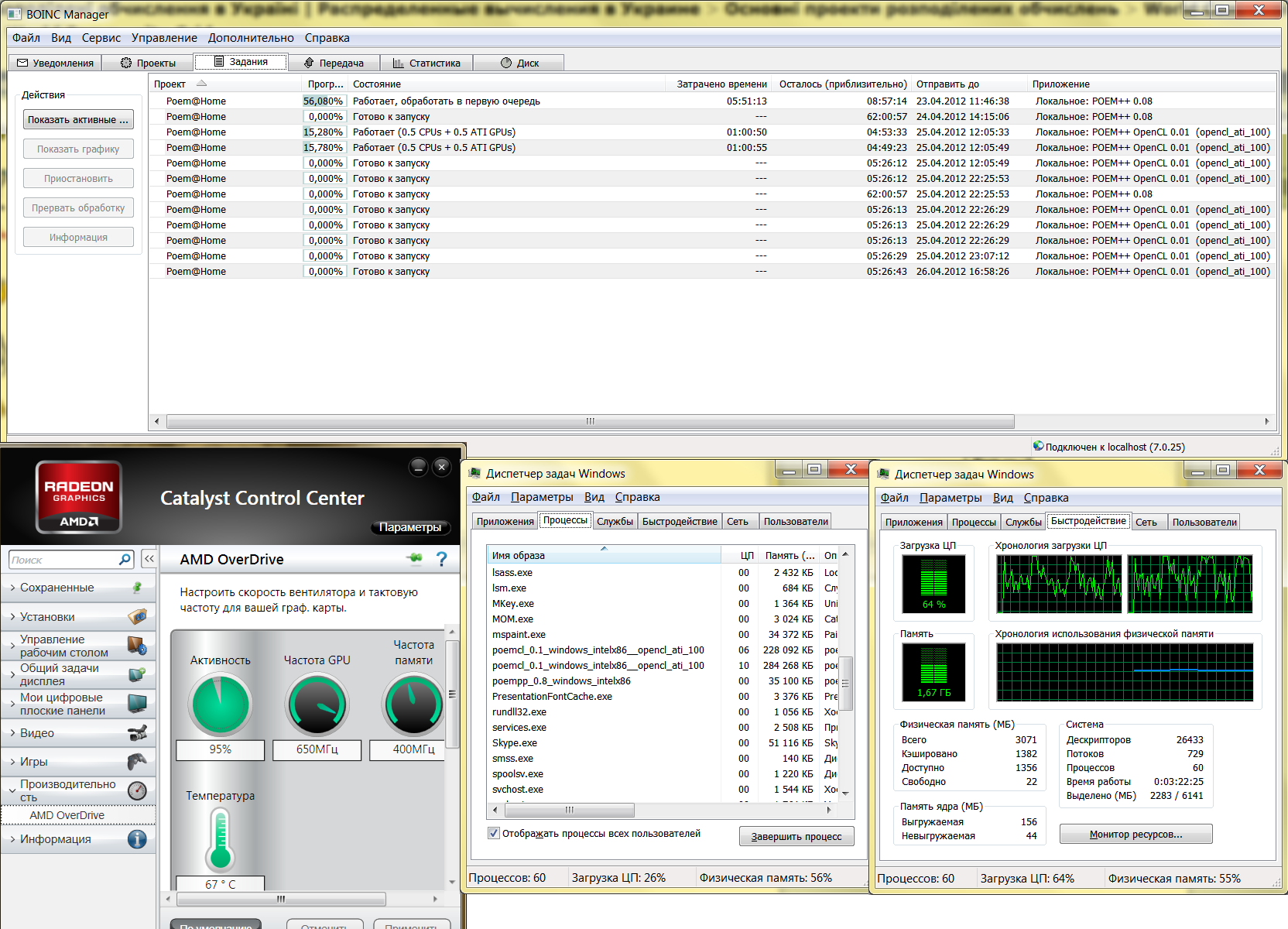Select the lsass.exe process row

coord(662,573)
